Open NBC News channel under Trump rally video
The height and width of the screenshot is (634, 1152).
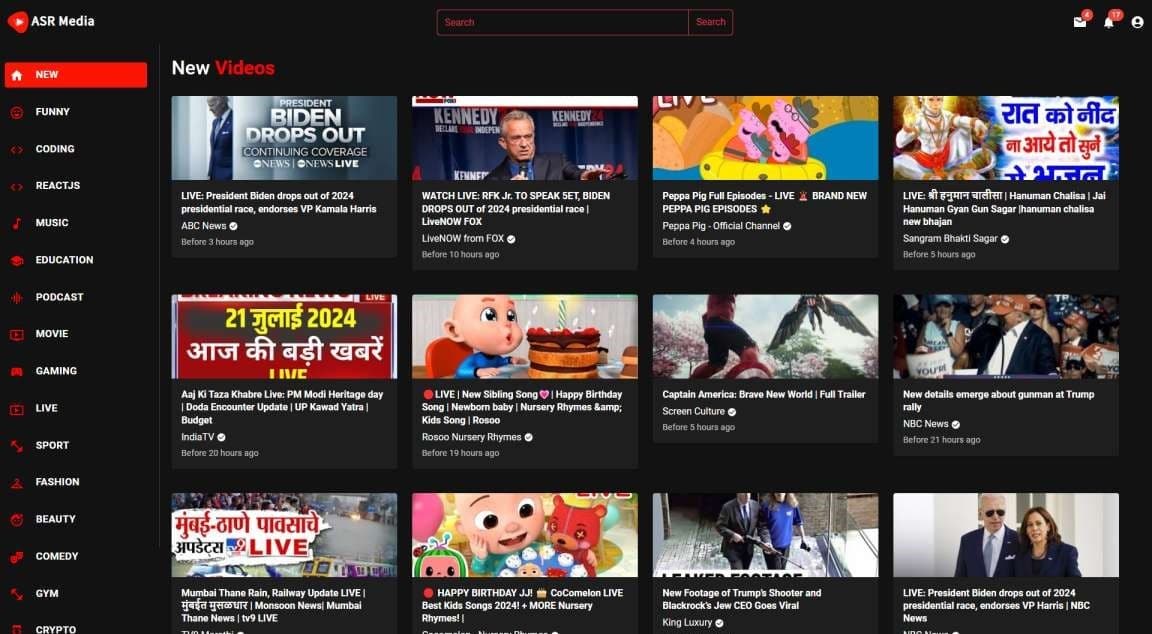click(x=926, y=424)
